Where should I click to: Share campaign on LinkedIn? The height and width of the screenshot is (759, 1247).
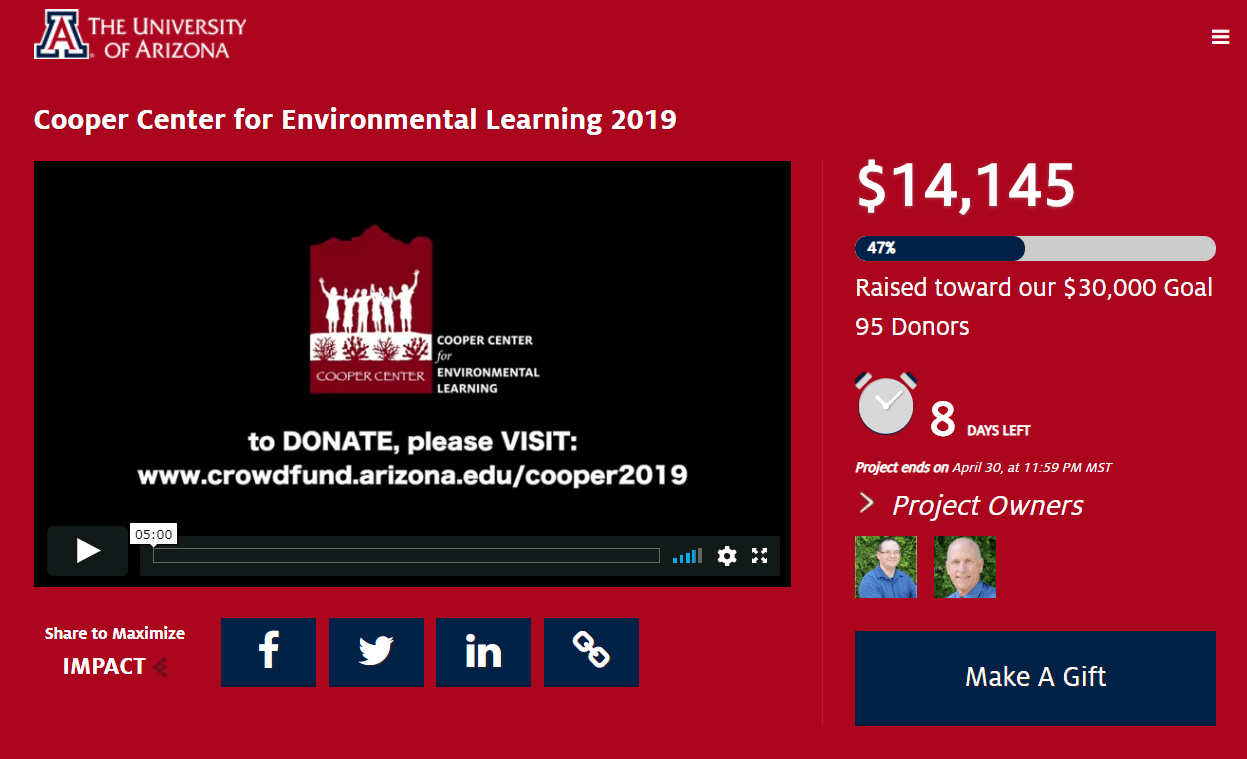point(483,652)
